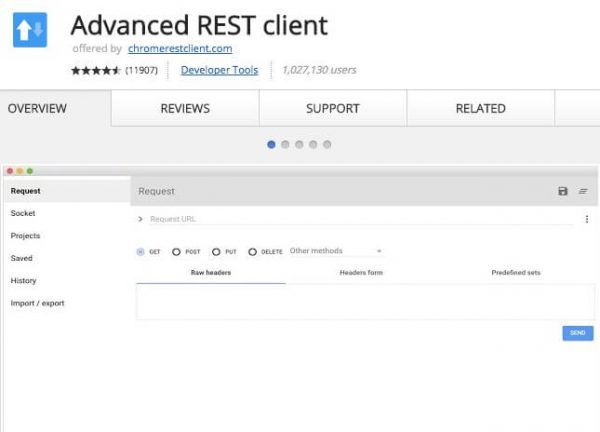Open Projects in the sidebar

pyautogui.click(x=67, y=236)
